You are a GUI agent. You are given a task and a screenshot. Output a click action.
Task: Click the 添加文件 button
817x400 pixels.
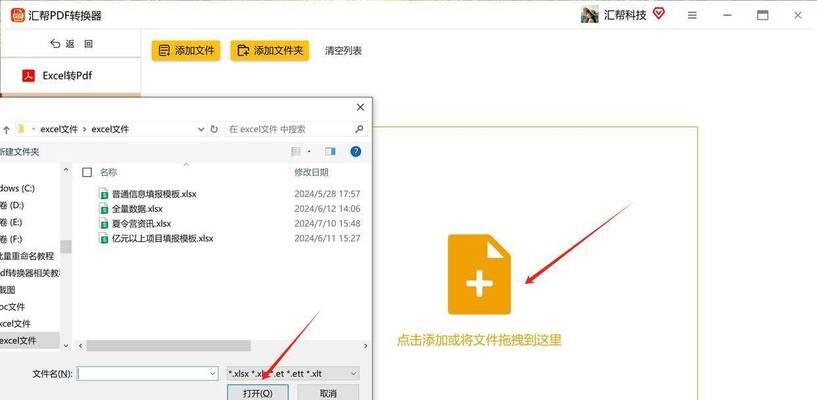[186, 51]
